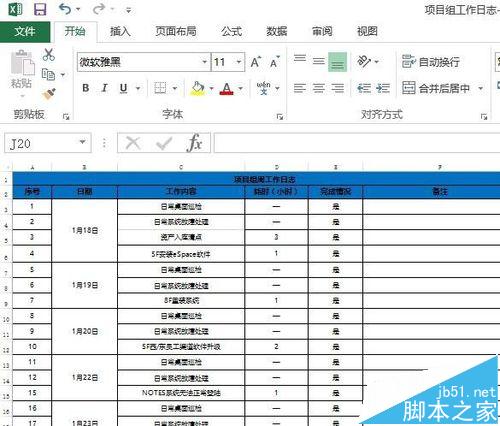Screen dimensions: 500x426
Task: Select the 工作内容 header cell
Action: [x=181, y=191]
